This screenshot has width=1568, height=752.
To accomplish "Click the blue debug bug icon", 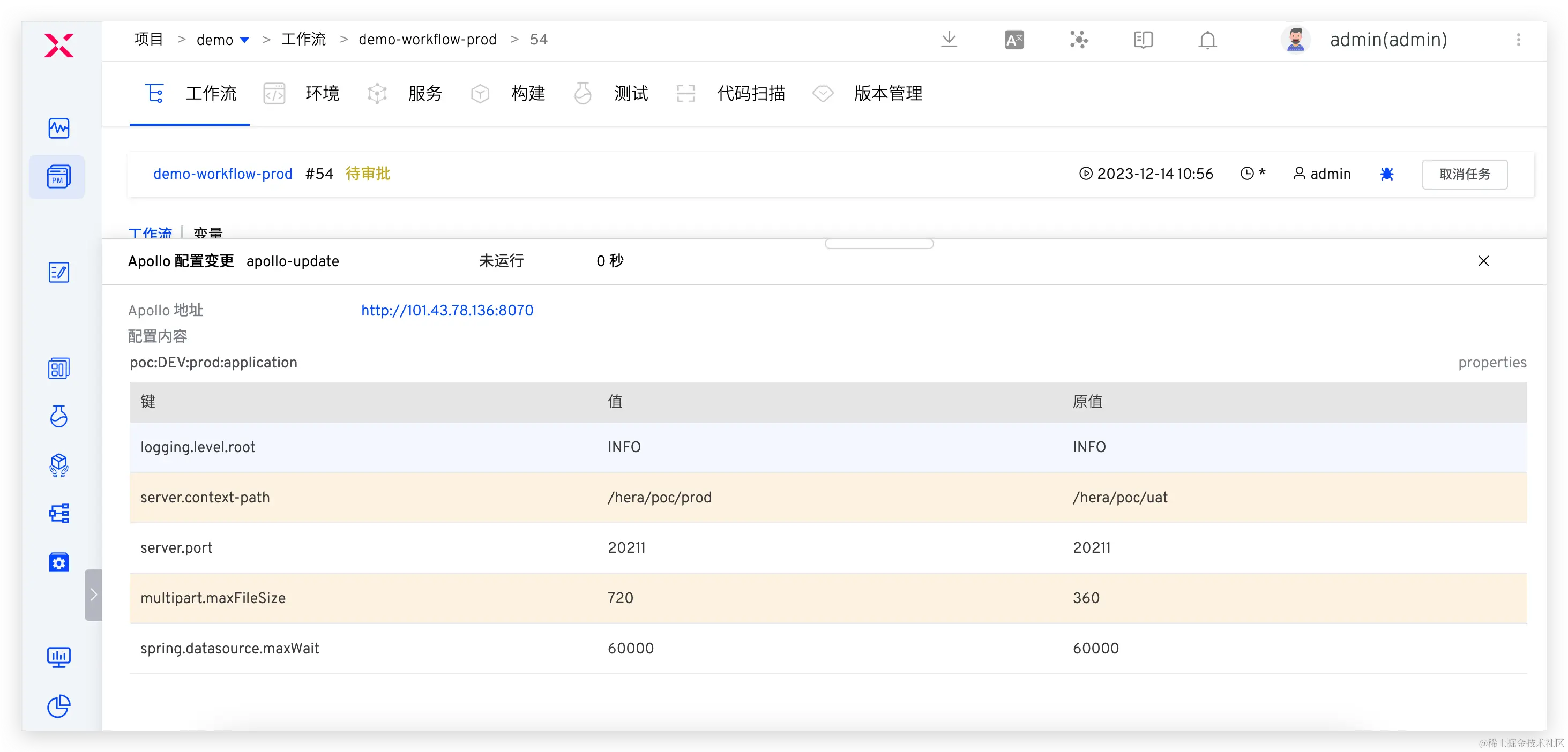I will 1387,174.
